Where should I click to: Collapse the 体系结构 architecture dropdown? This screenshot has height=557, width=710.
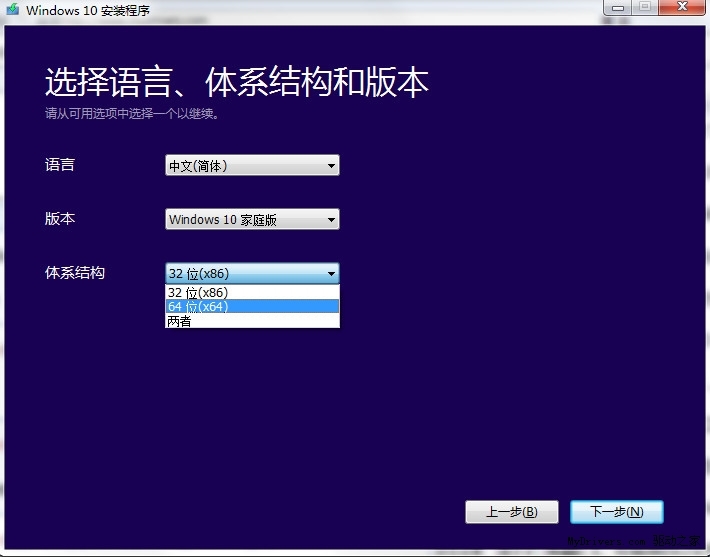[252, 273]
